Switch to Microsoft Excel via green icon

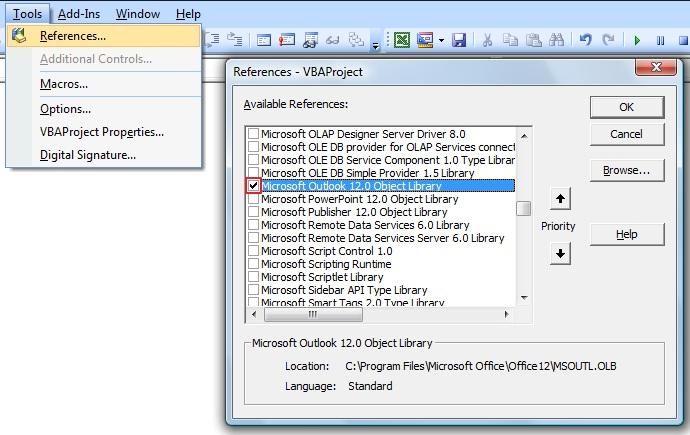(402, 40)
